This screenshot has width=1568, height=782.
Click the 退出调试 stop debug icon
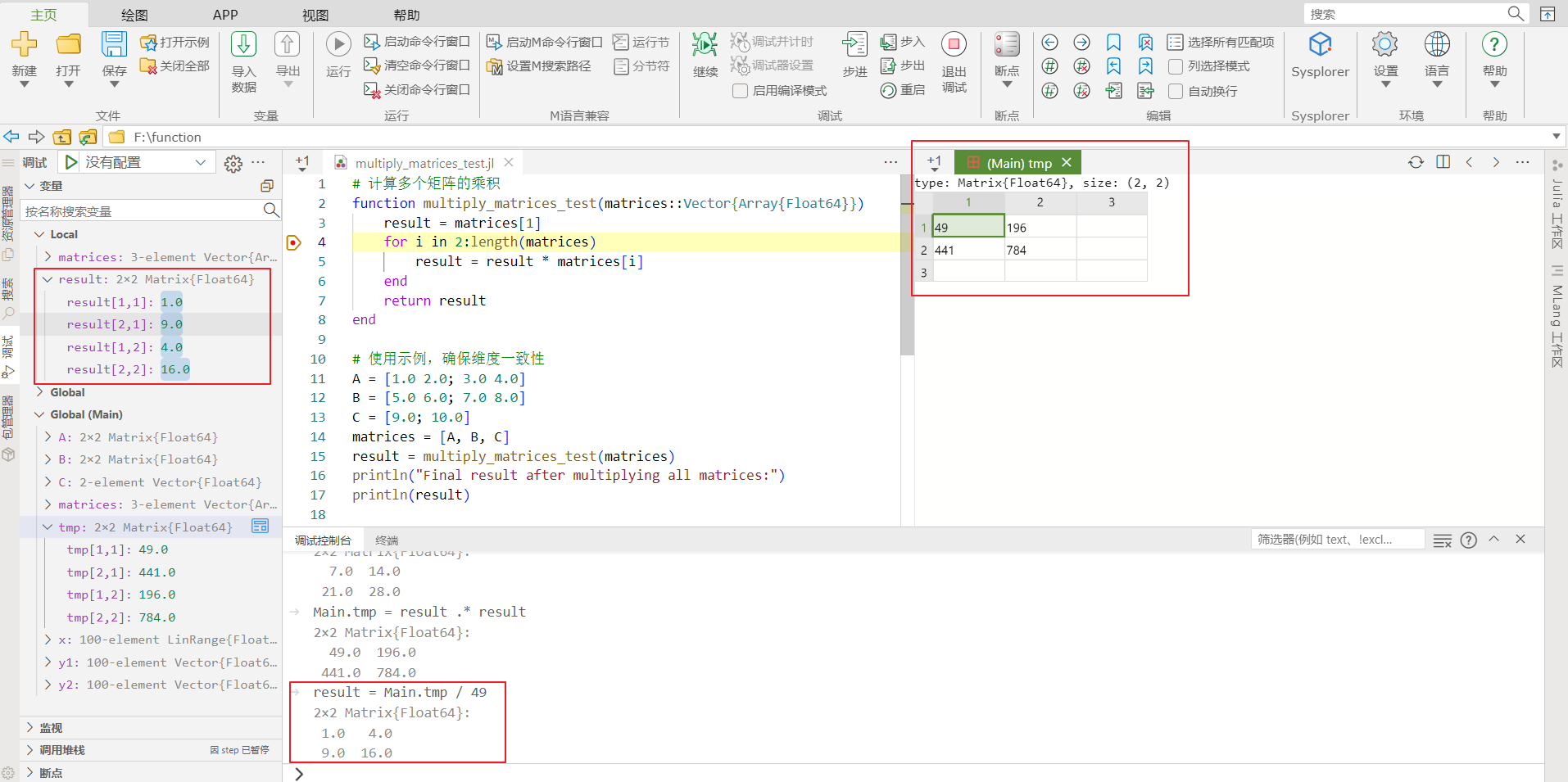point(954,44)
